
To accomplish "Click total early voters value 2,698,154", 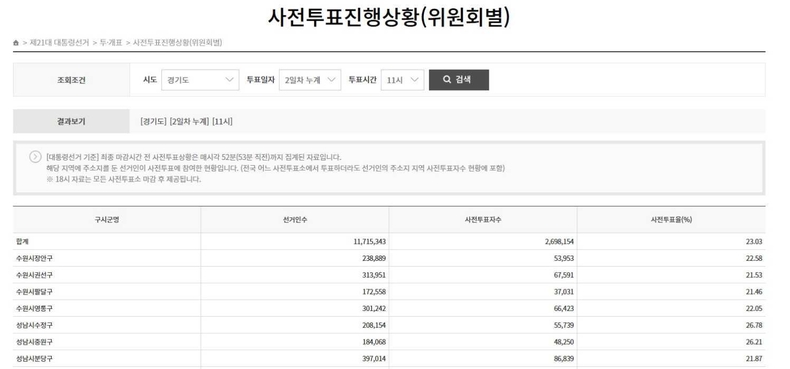I will pos(559,241).
